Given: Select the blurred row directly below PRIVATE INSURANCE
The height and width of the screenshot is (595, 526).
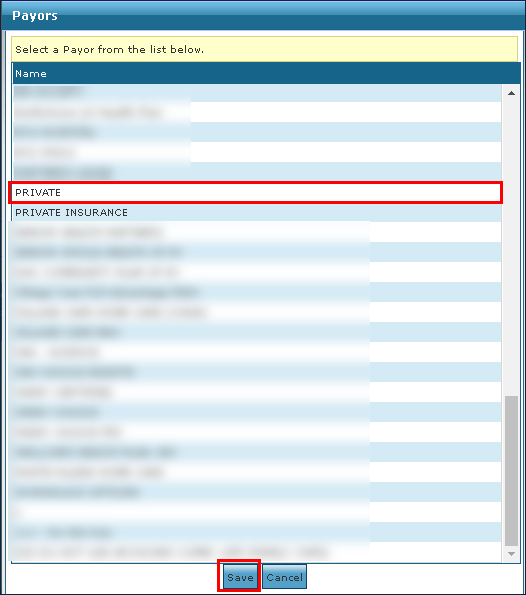Looking at the screenshot, I should pyautogui.click(x=256, y=232).
